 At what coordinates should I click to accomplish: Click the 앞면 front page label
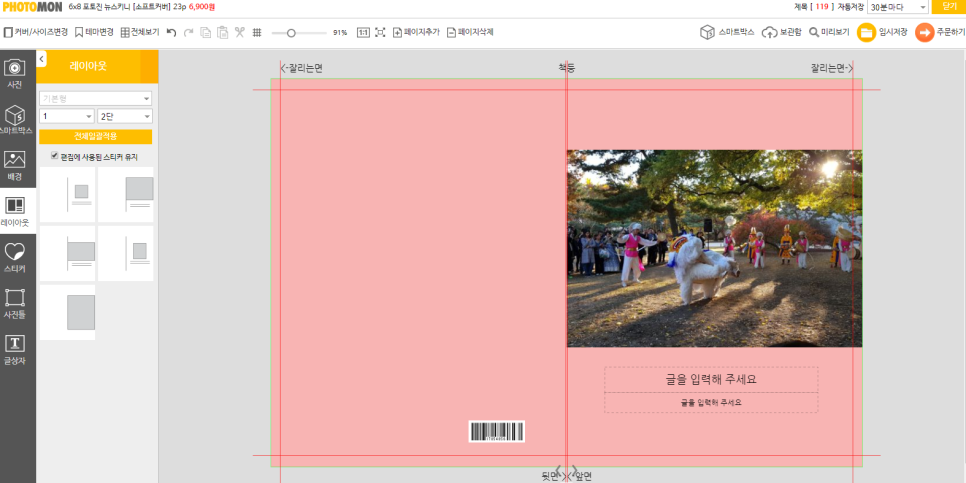tap(583, 476)
